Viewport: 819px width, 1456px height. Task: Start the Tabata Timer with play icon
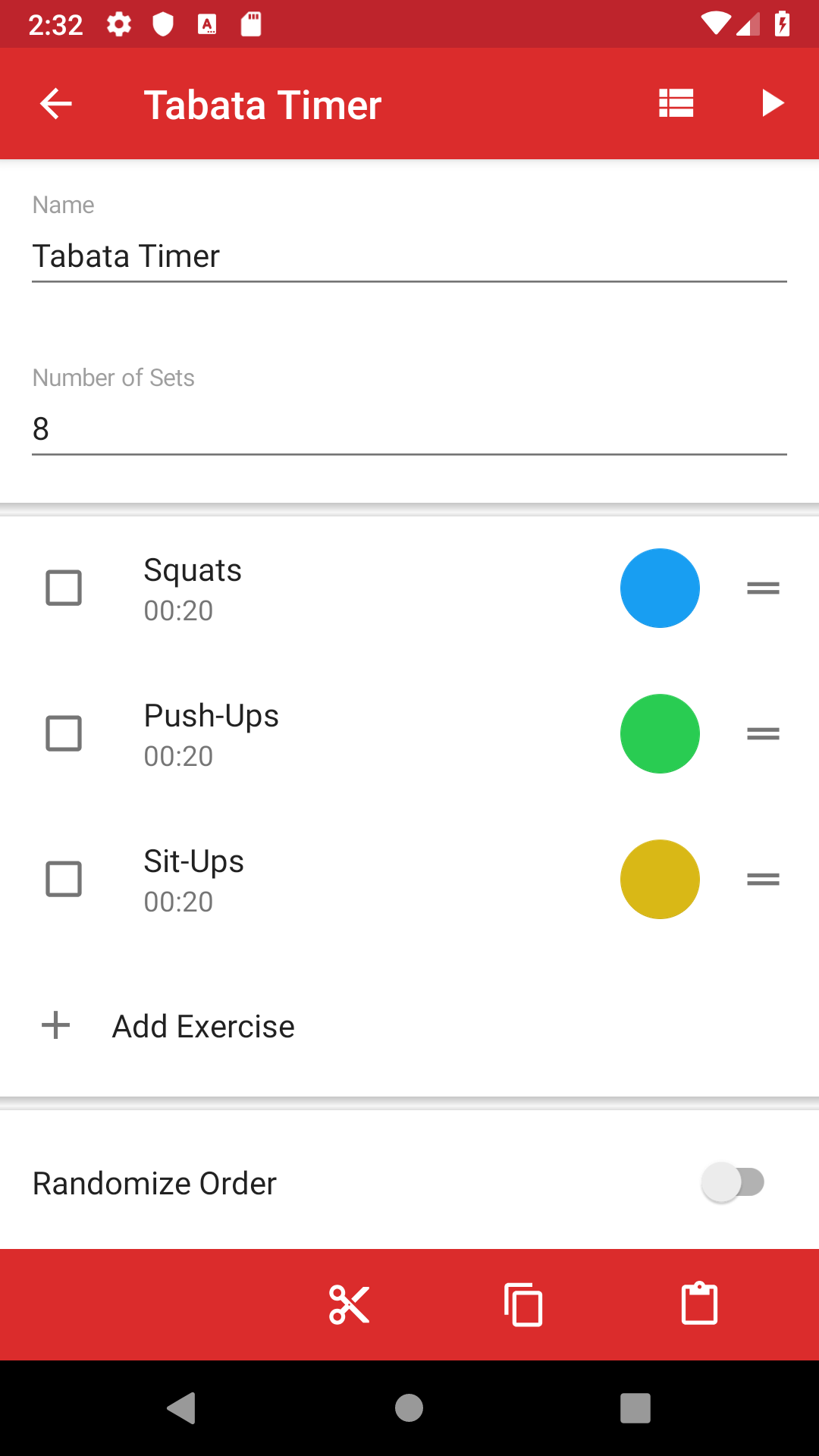tap(772, 103)
